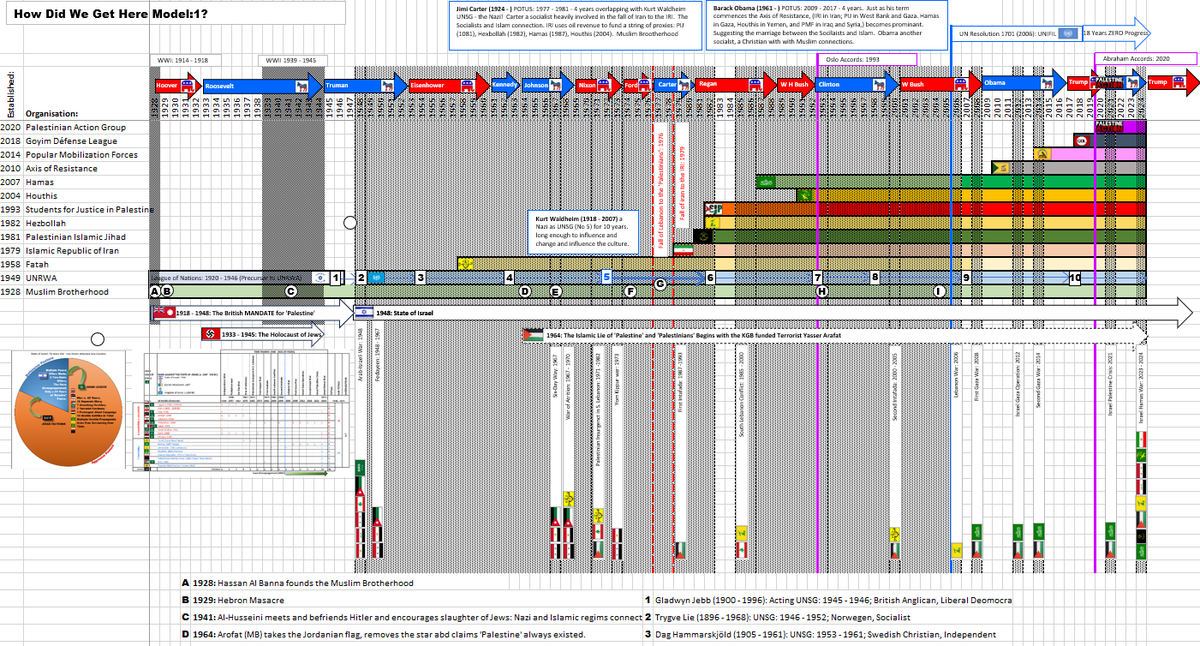Click the Houthis emblem starting the gold bar
Image resolution: width=1200 pixels, height=646 pixels.
[x=804, y=195]
